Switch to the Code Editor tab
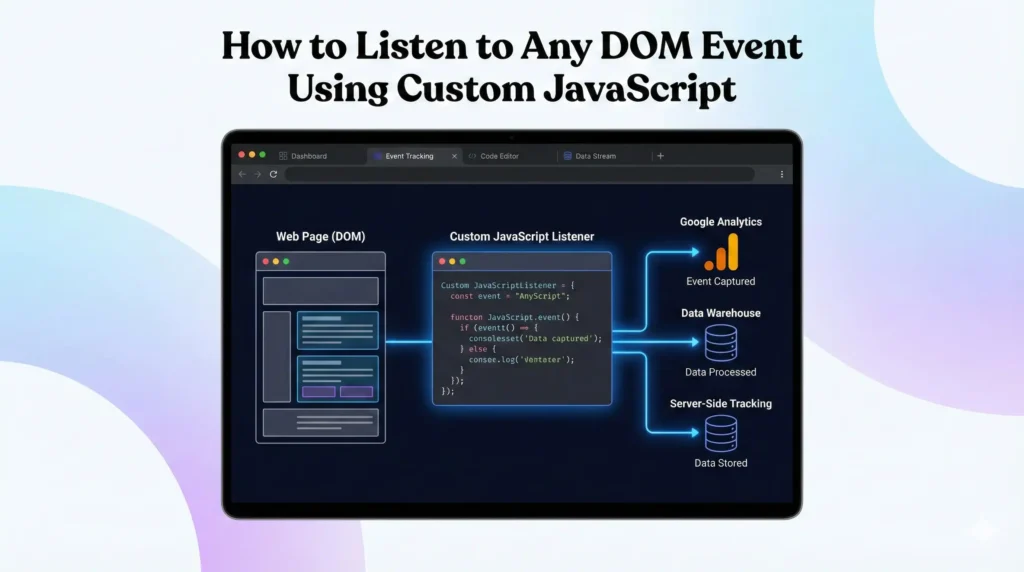This screenshot has height=572, width=1024. pos(499,156)
